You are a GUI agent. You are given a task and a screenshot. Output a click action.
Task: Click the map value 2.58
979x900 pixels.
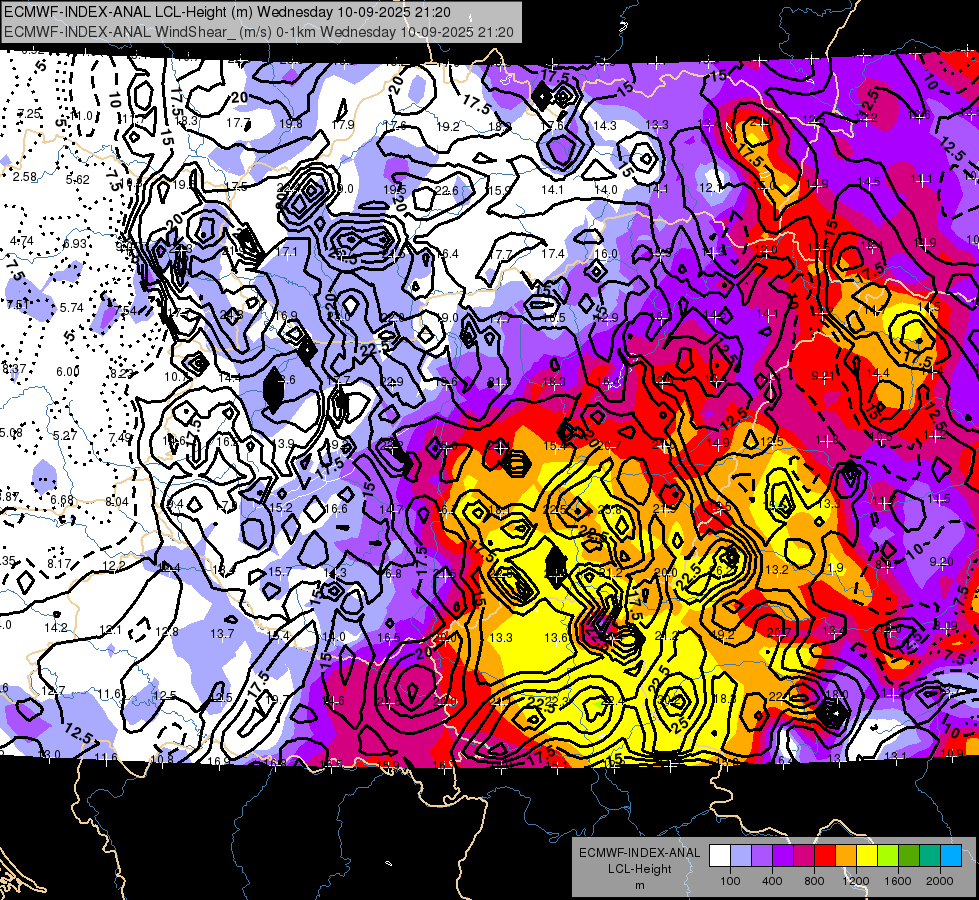coord(25,177)
